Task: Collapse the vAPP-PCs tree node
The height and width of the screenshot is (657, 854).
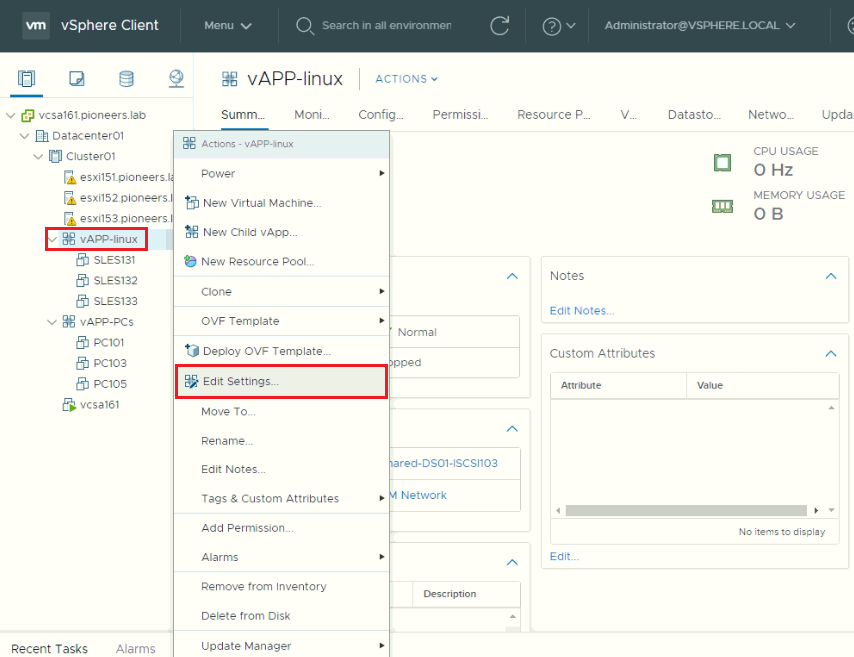Action: [x=52, y=322]
